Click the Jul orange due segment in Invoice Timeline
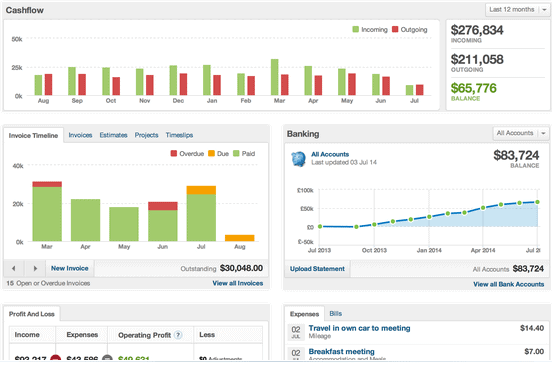 (x=201, y=190)
